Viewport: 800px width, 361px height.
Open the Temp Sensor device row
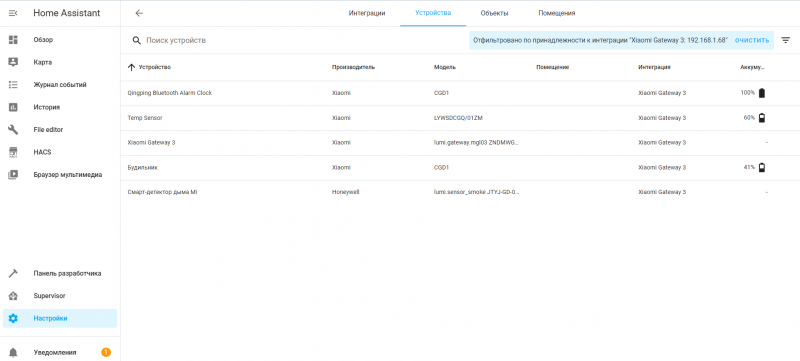click(x=460, y=118)
